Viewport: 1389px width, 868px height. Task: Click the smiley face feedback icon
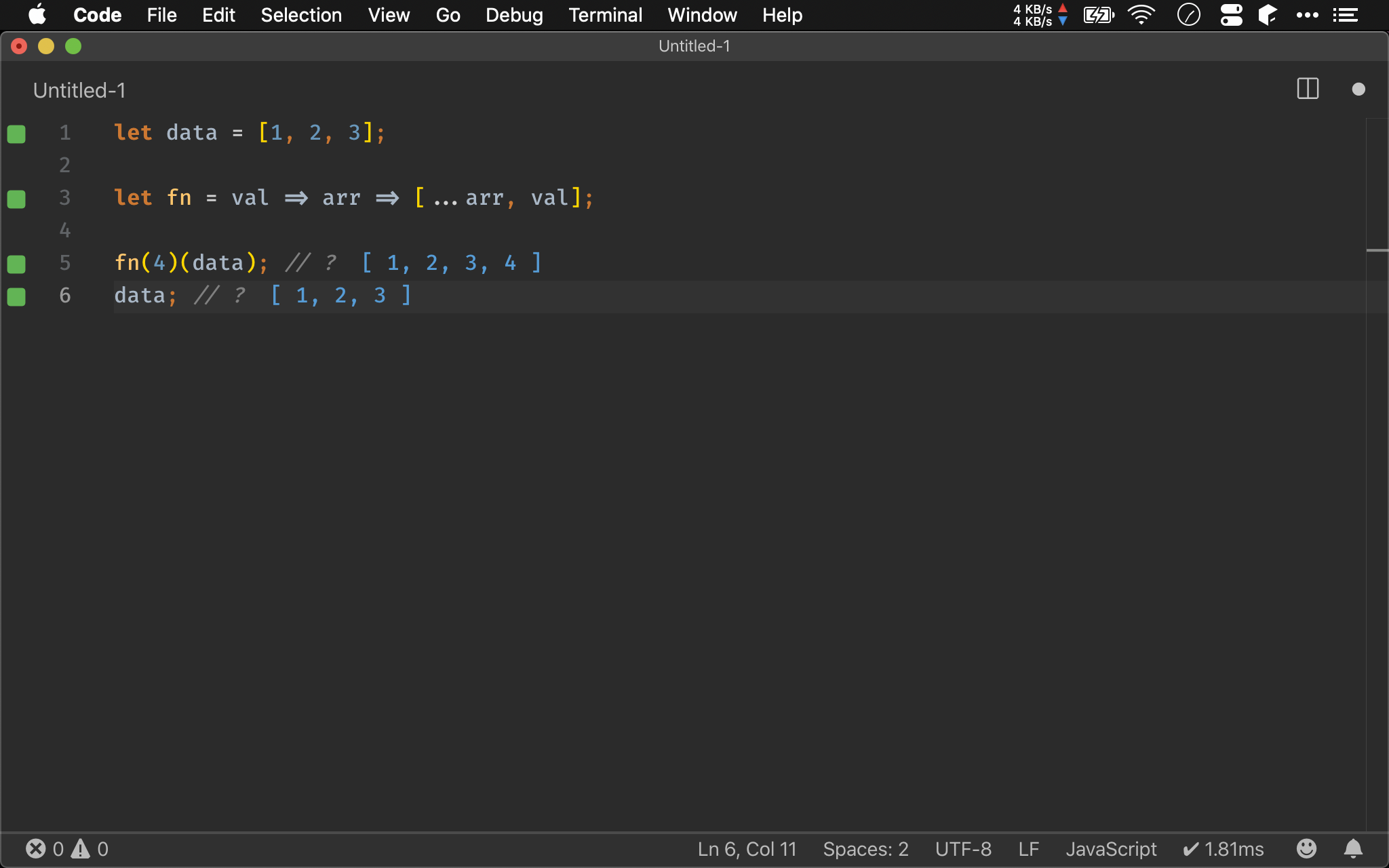[1307, 848]
